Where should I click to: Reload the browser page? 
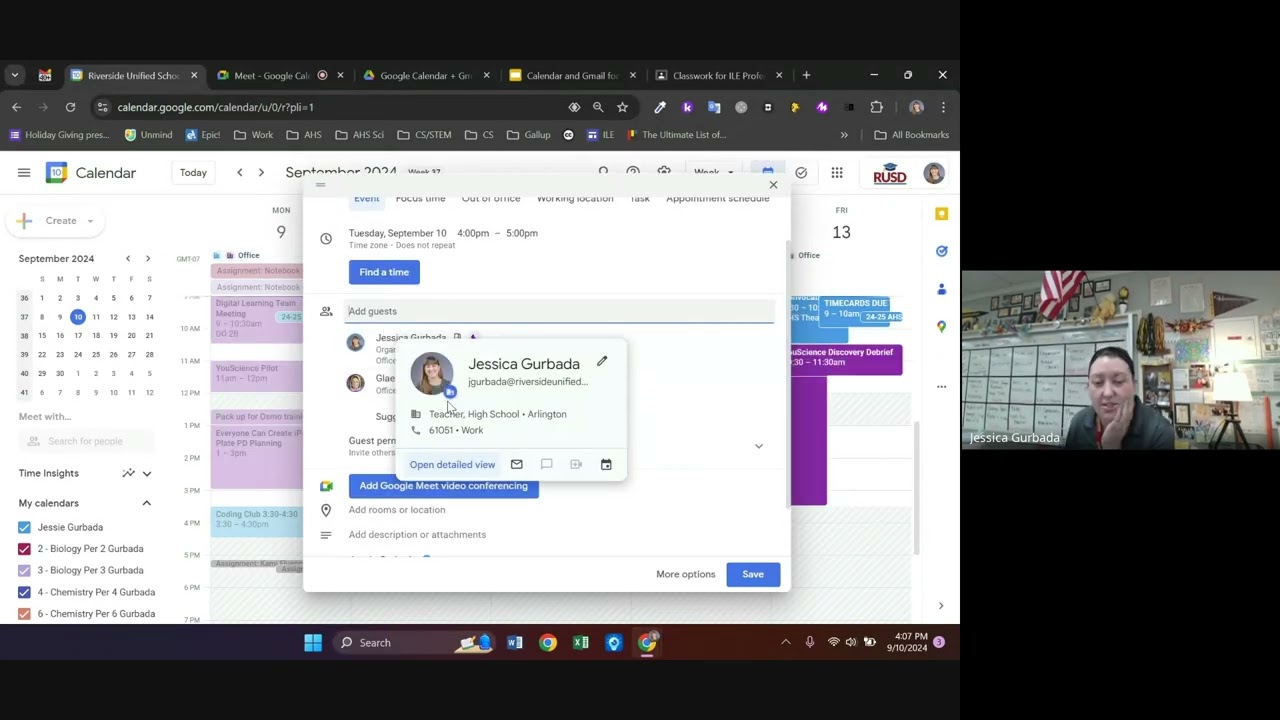pyautogui.click(x=70, y=107)
